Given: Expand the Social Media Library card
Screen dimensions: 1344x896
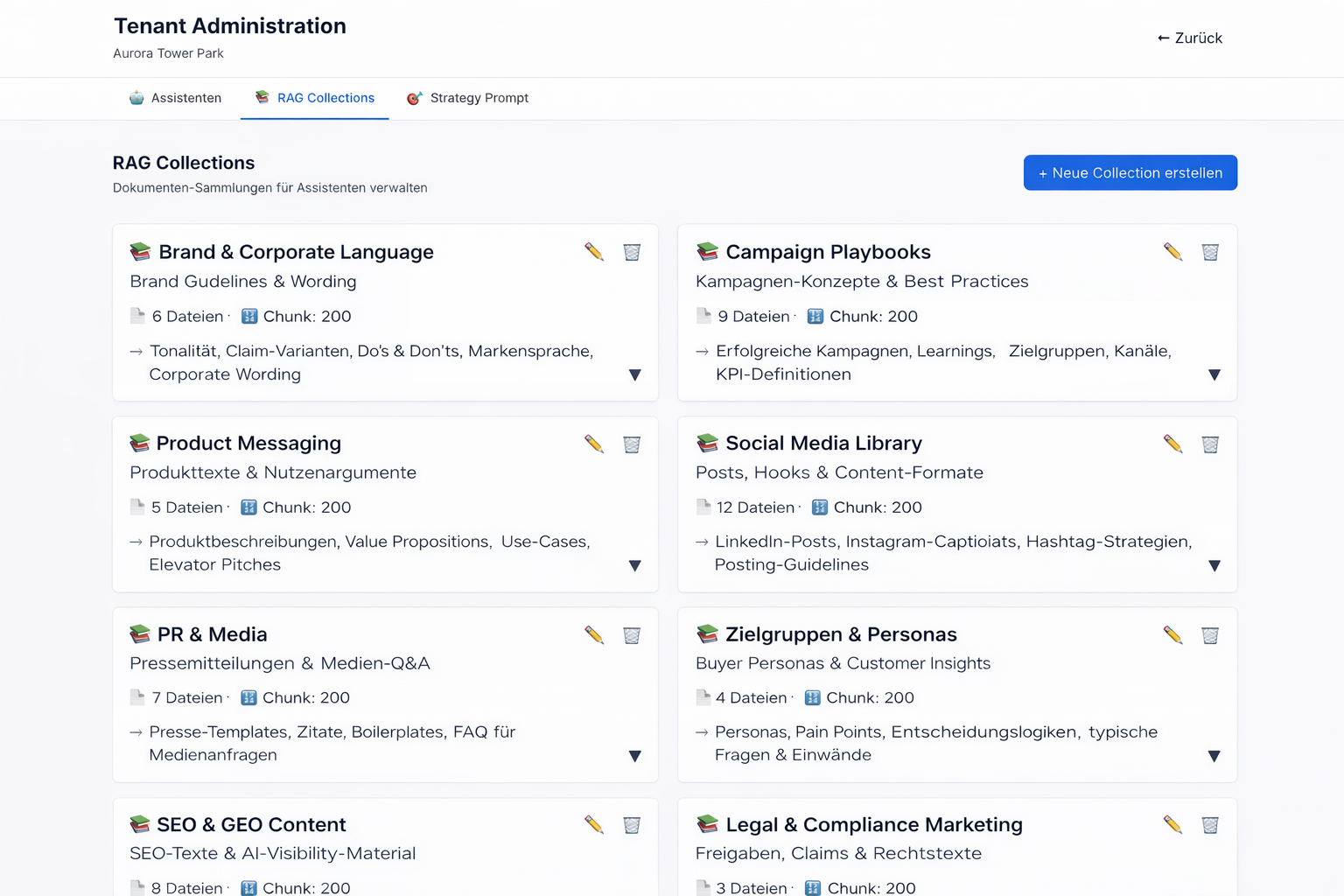Looking at the screenshot, I should pos(1214,566).
